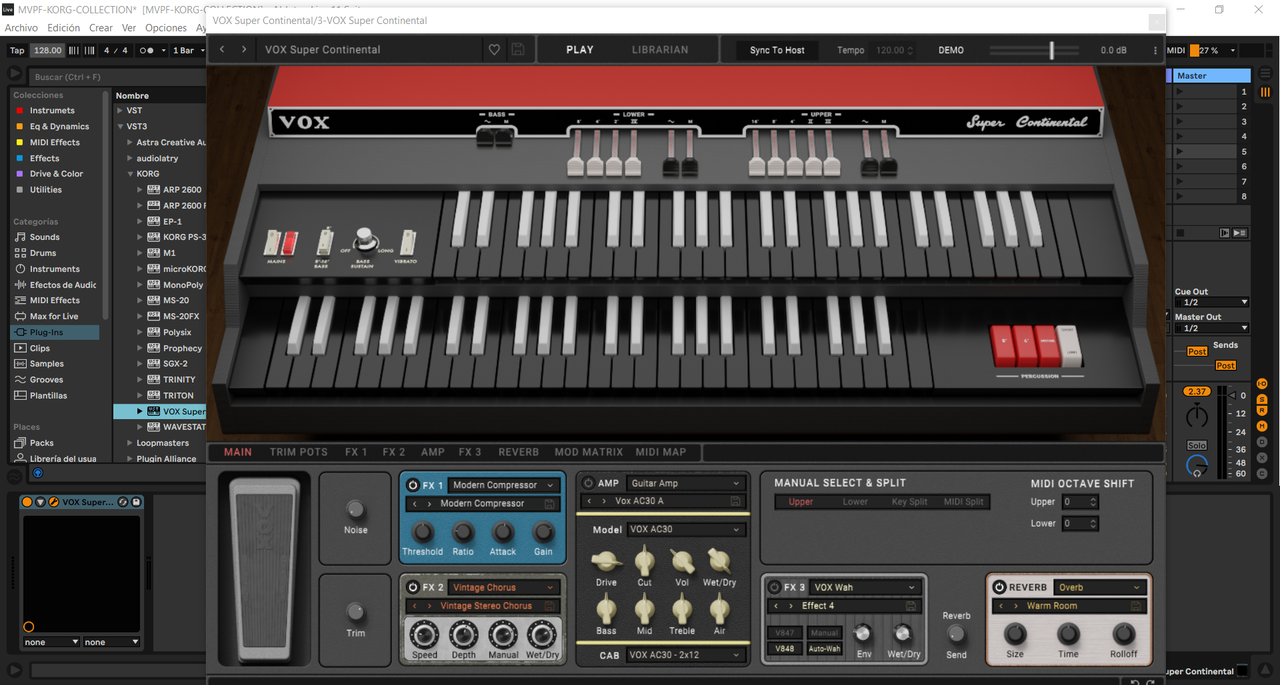Click the DEMO label in the plugin header

(951, 50)
